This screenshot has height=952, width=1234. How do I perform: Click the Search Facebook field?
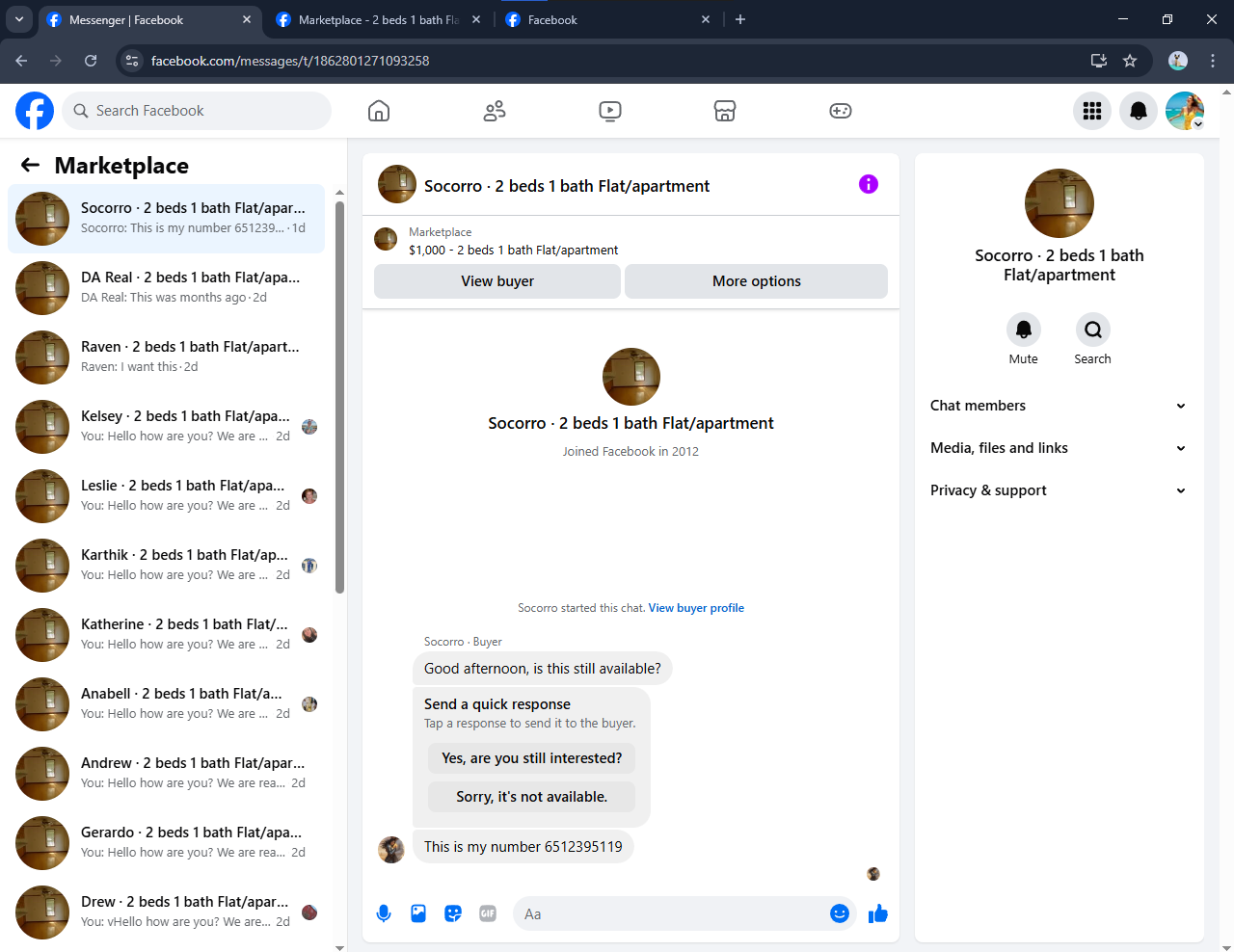pos(197,111)
